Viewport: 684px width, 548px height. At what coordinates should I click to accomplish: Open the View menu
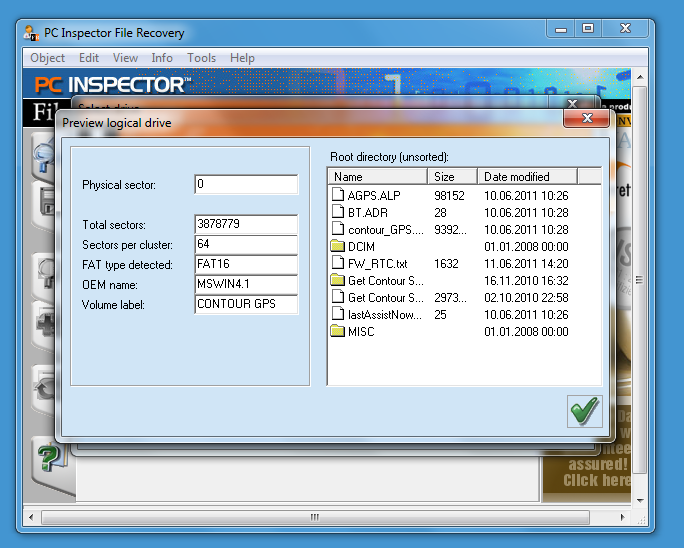click(125, 58)
